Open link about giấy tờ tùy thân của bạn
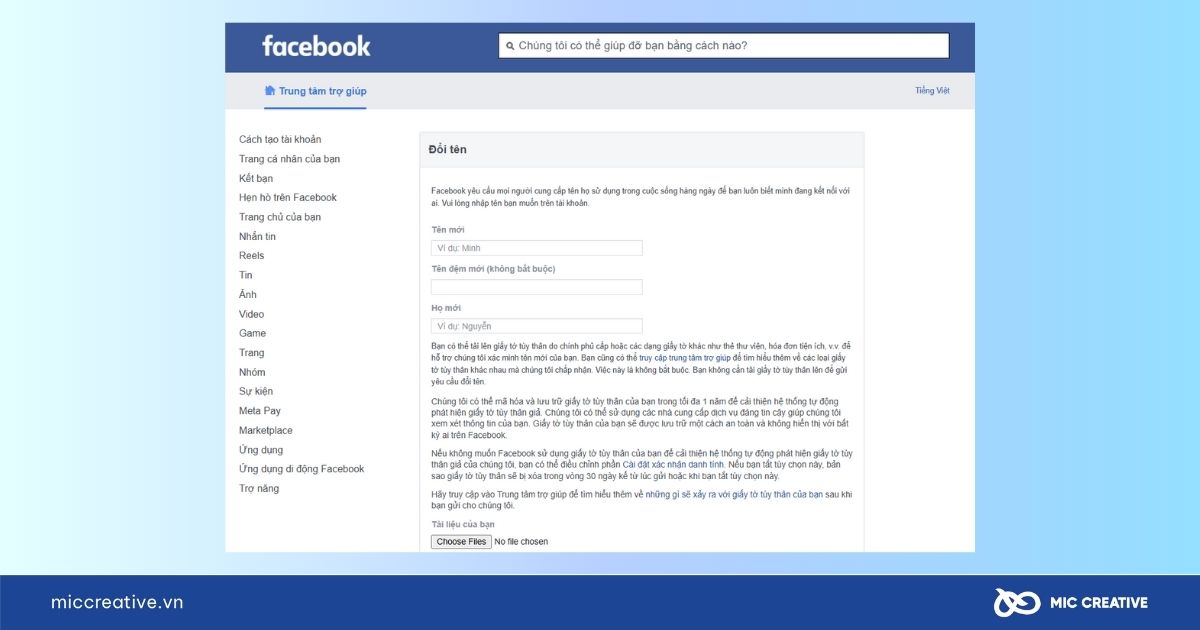Screen dimensions: 1200x630 734,494
